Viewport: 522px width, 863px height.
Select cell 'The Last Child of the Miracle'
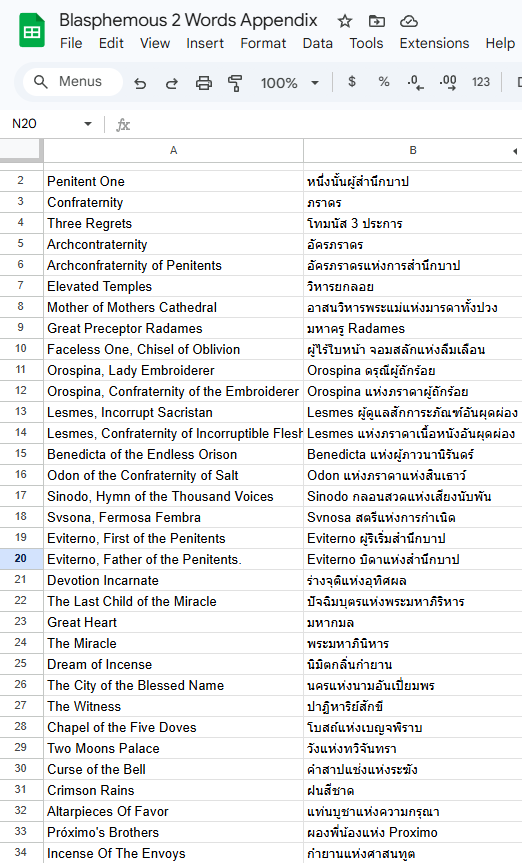[x=173, y=601]
